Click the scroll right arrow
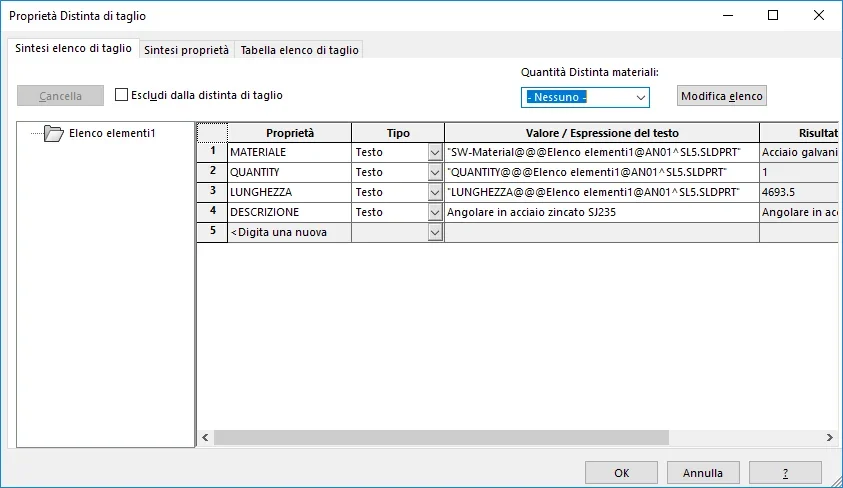Viewport: 843px width, 488px height. pyautogui.click(x=830, y=437)
